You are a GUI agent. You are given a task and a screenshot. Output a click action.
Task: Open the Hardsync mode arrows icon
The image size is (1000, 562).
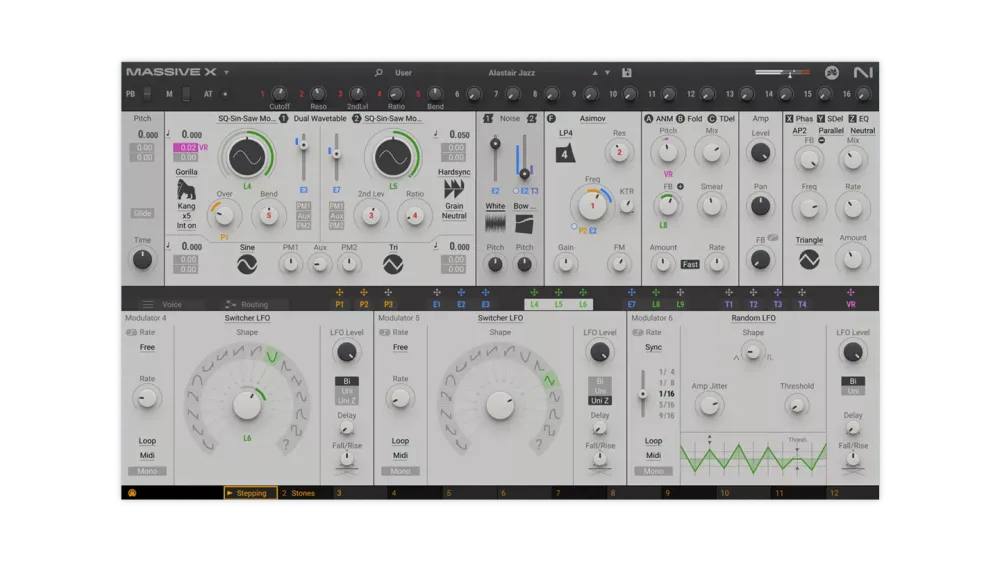(x=453, y=189)
